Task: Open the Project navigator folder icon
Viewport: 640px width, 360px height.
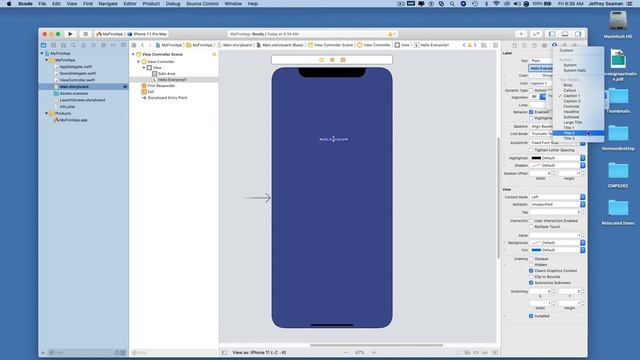Action: [x=44, y=45]
